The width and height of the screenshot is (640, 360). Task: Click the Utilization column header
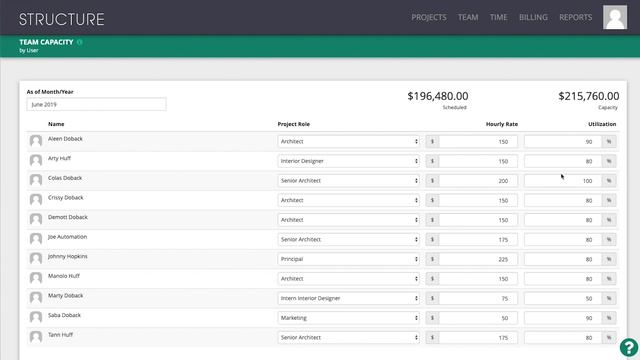tap(602, 124)
